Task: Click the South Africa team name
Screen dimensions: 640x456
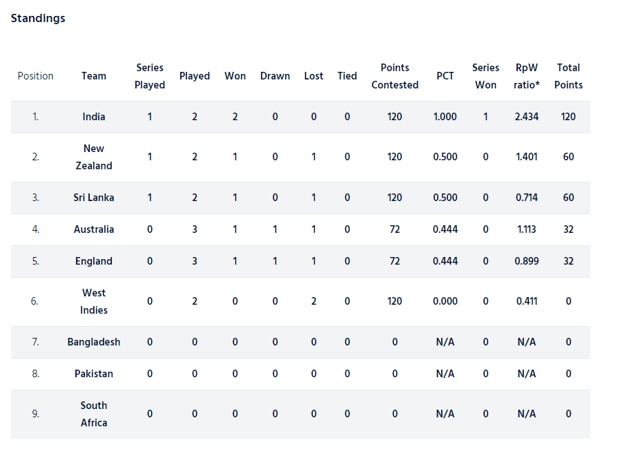Action: (93, 414)
